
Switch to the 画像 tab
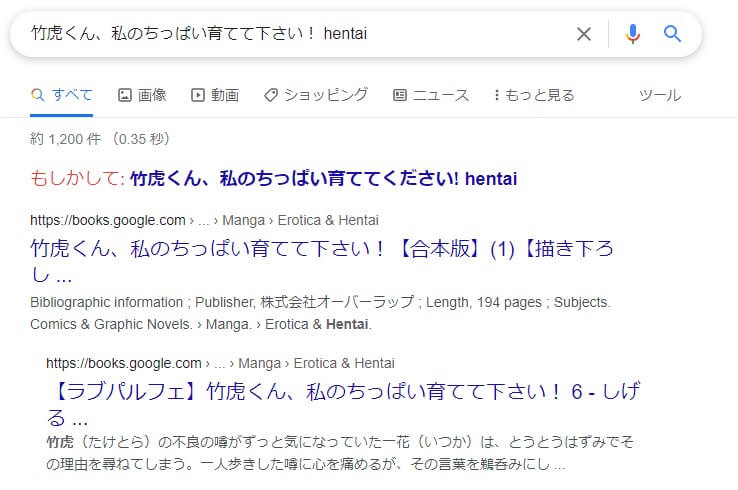[142, 95]
